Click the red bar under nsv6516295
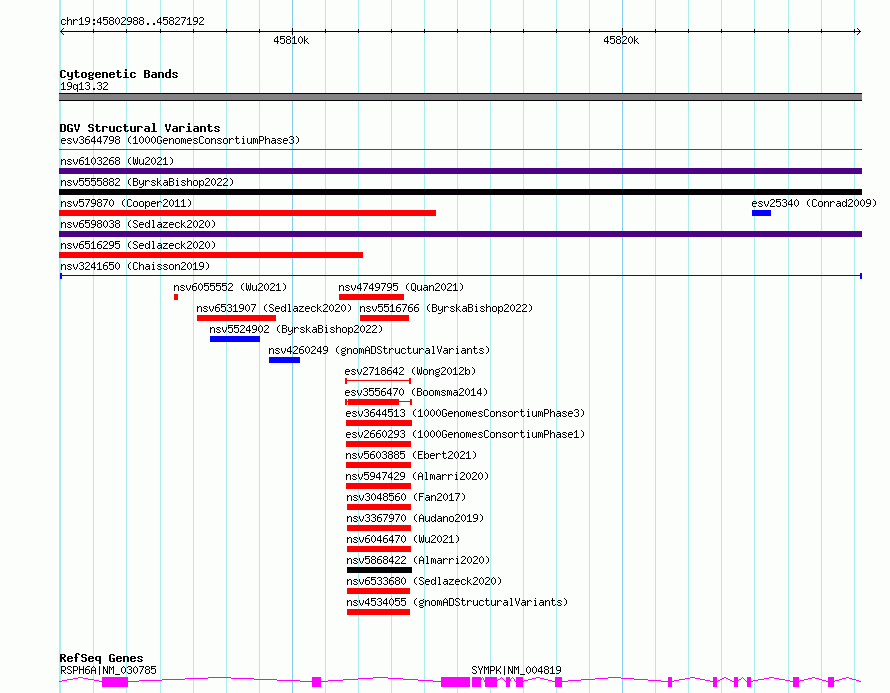The image size is (890, 693). (211, 255)
